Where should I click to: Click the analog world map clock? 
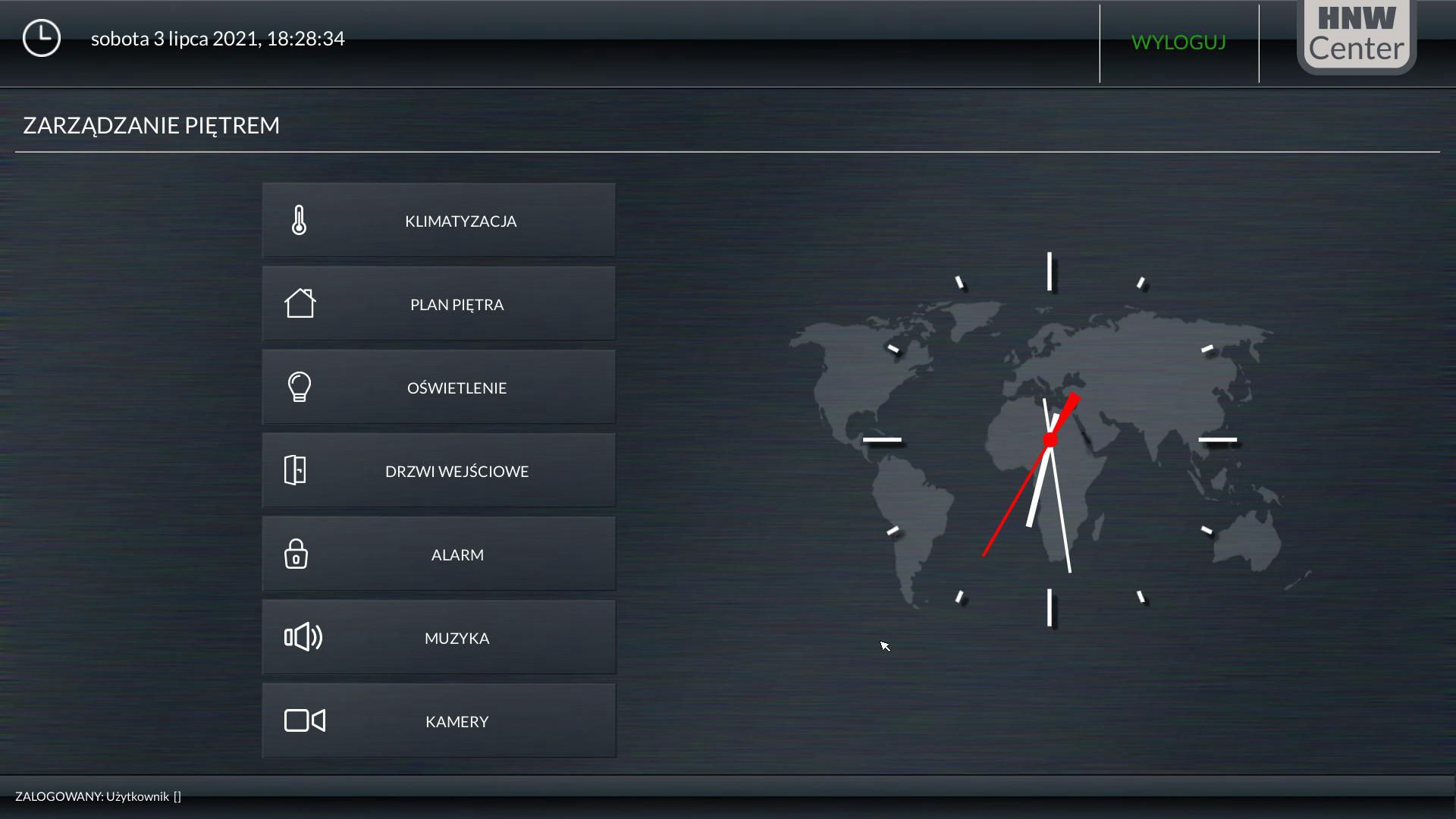pyautogui.click(x=1050, y=440)
